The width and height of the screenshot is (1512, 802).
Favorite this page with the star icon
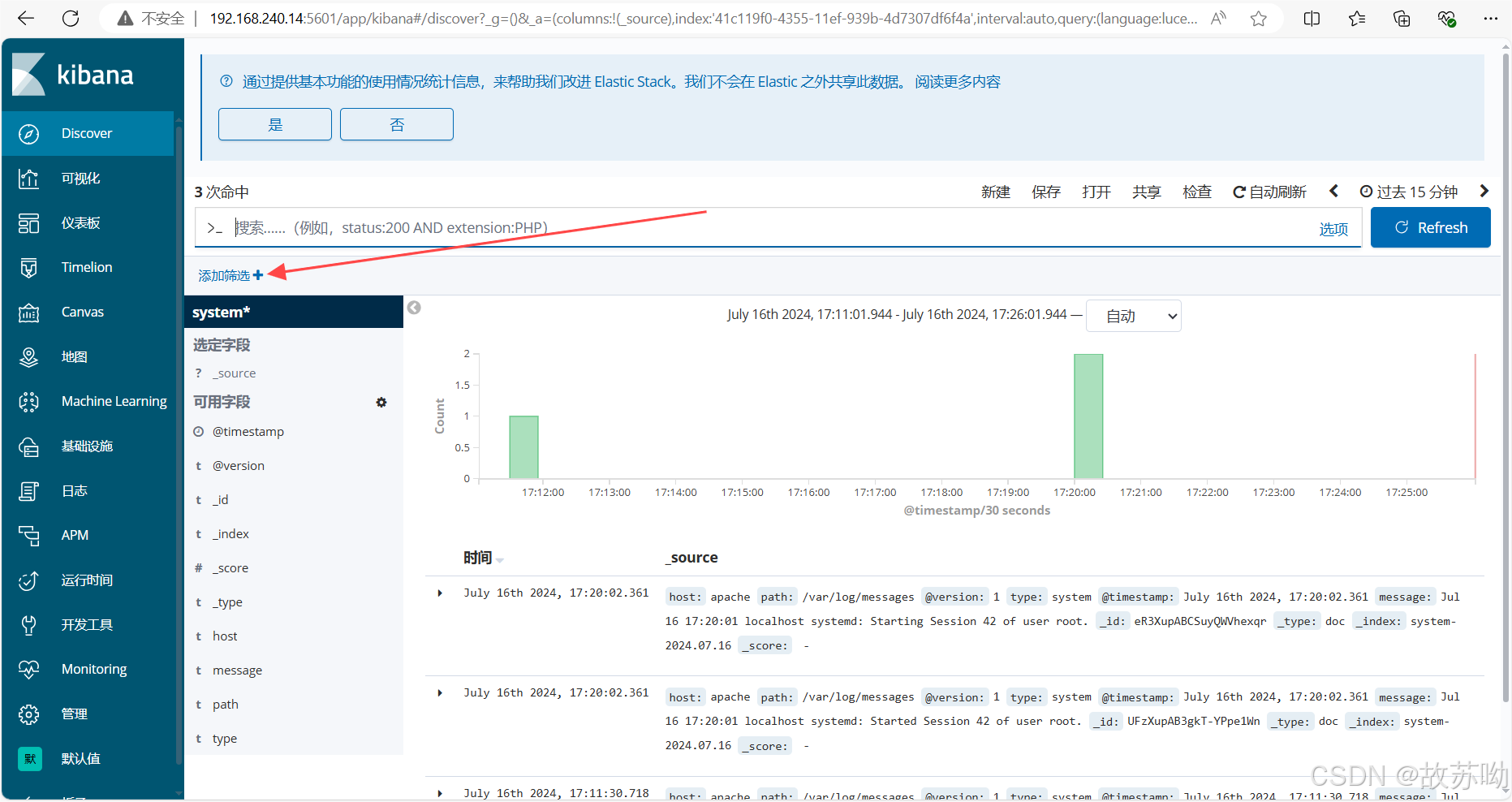pyautogui.click(x=1258, y=19)
